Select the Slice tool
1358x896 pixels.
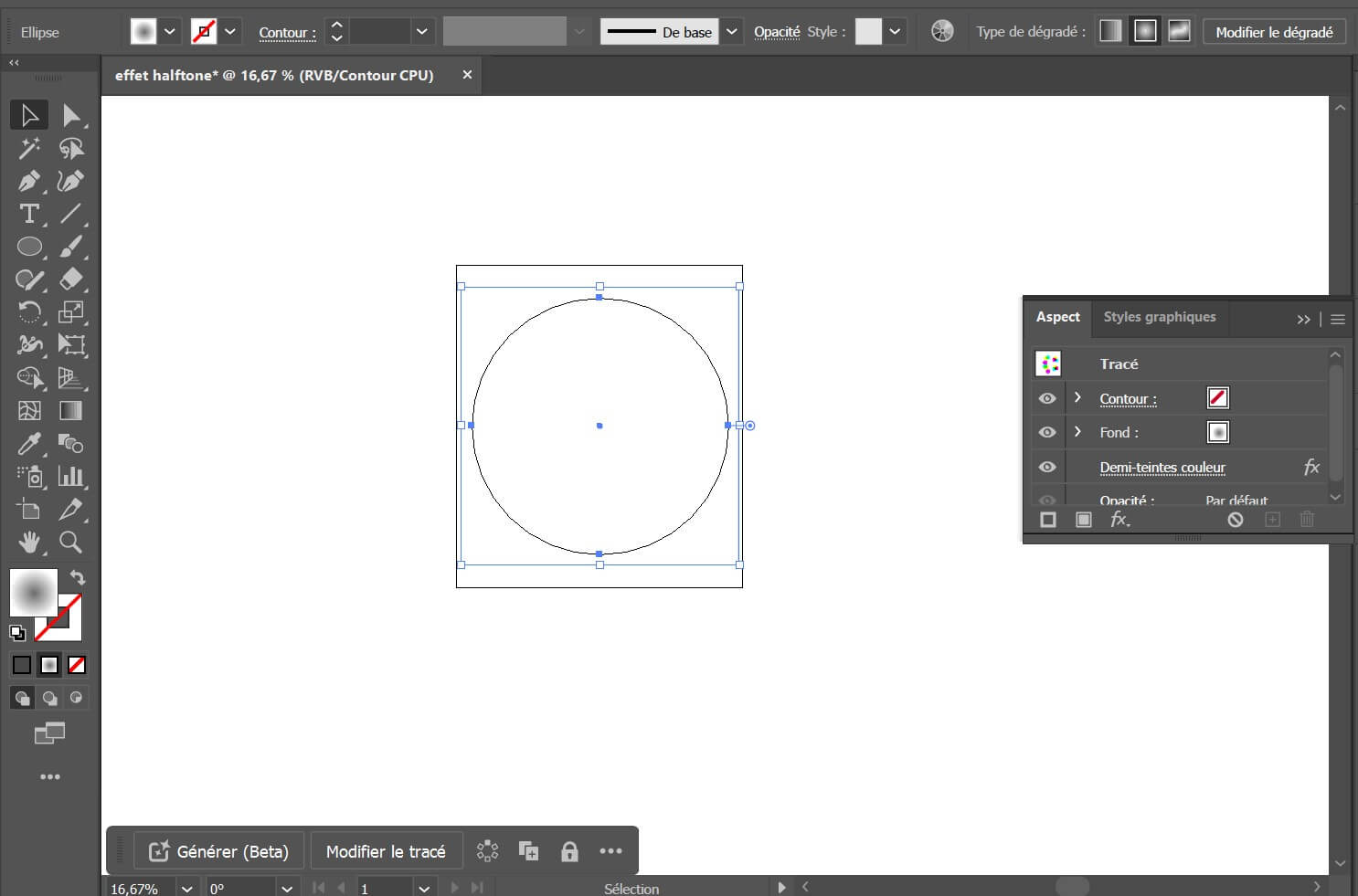71,510
